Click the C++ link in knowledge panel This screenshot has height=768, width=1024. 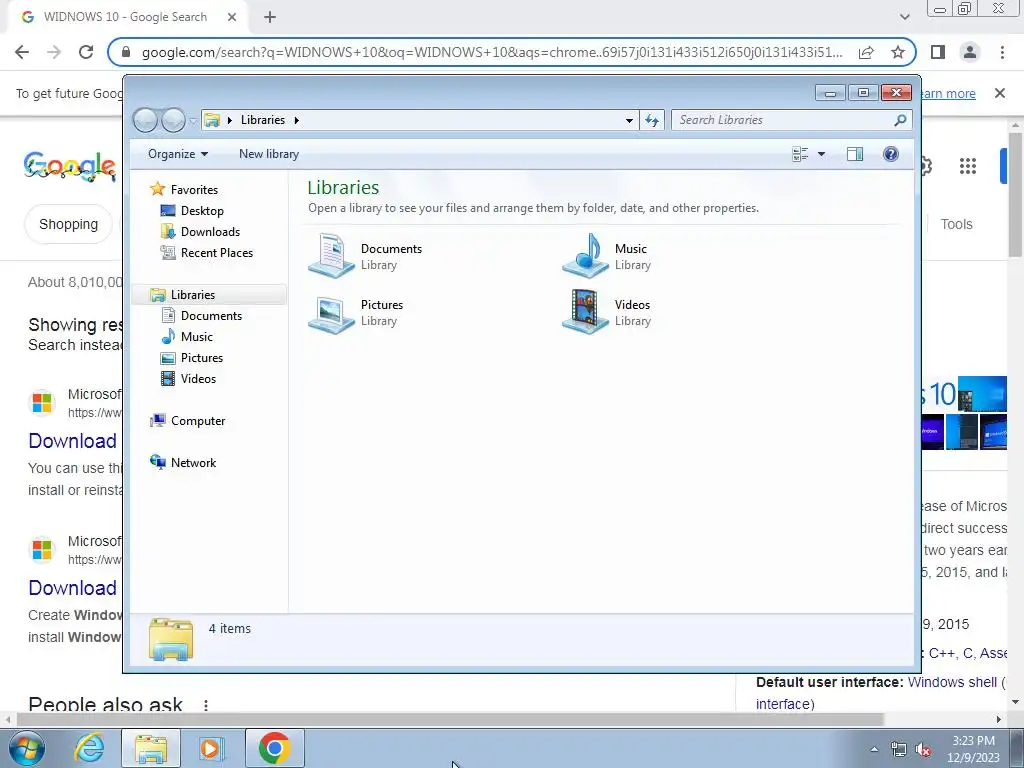(942, 653)
